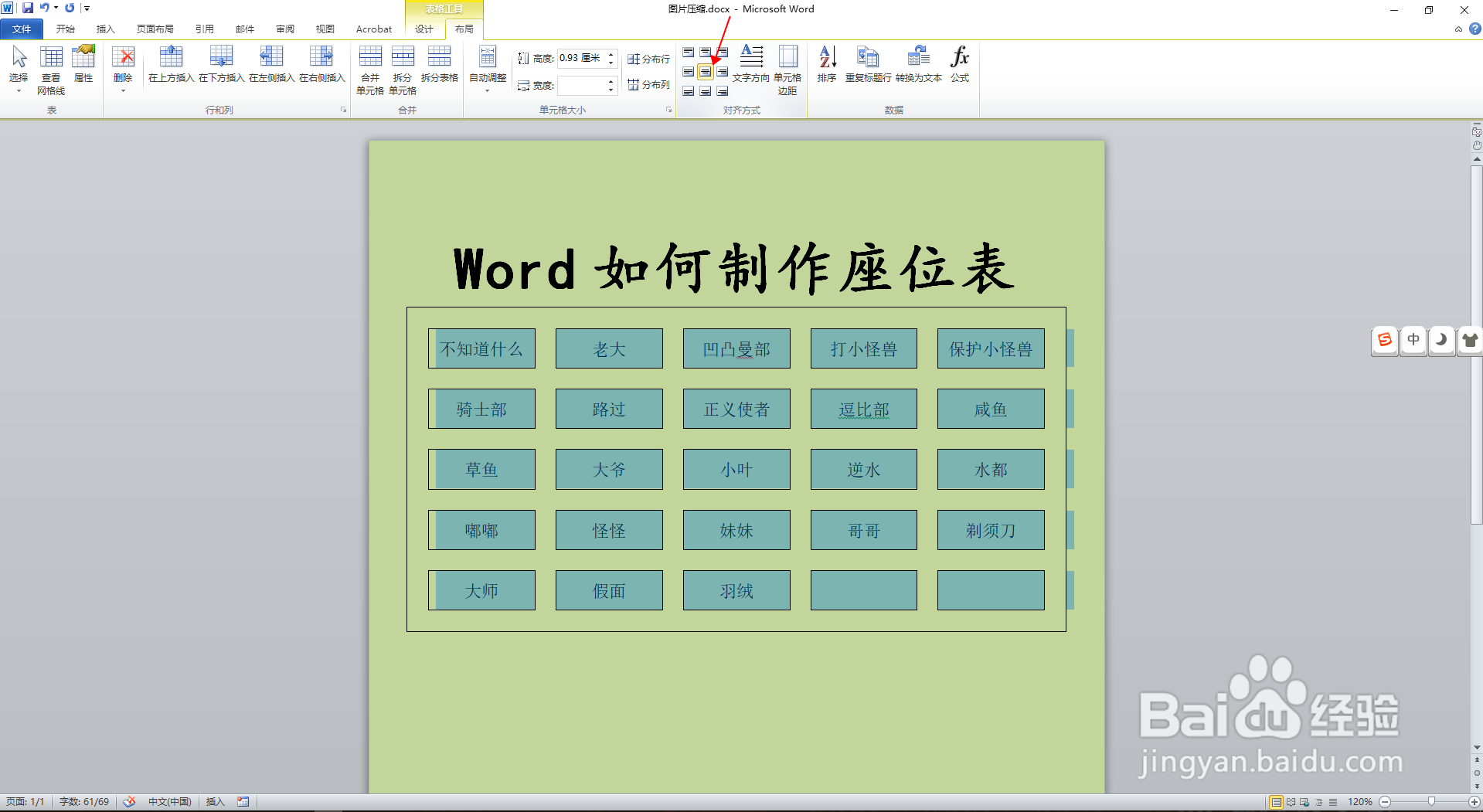Switch to Print Layout view
1483x812 pixels.
coord(1276,802)
